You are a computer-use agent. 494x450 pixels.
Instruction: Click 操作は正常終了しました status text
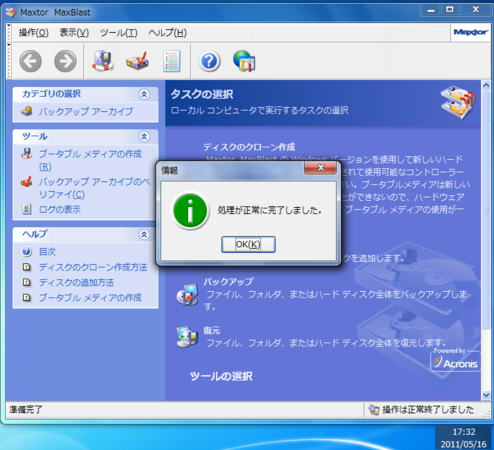coord(428,410)
